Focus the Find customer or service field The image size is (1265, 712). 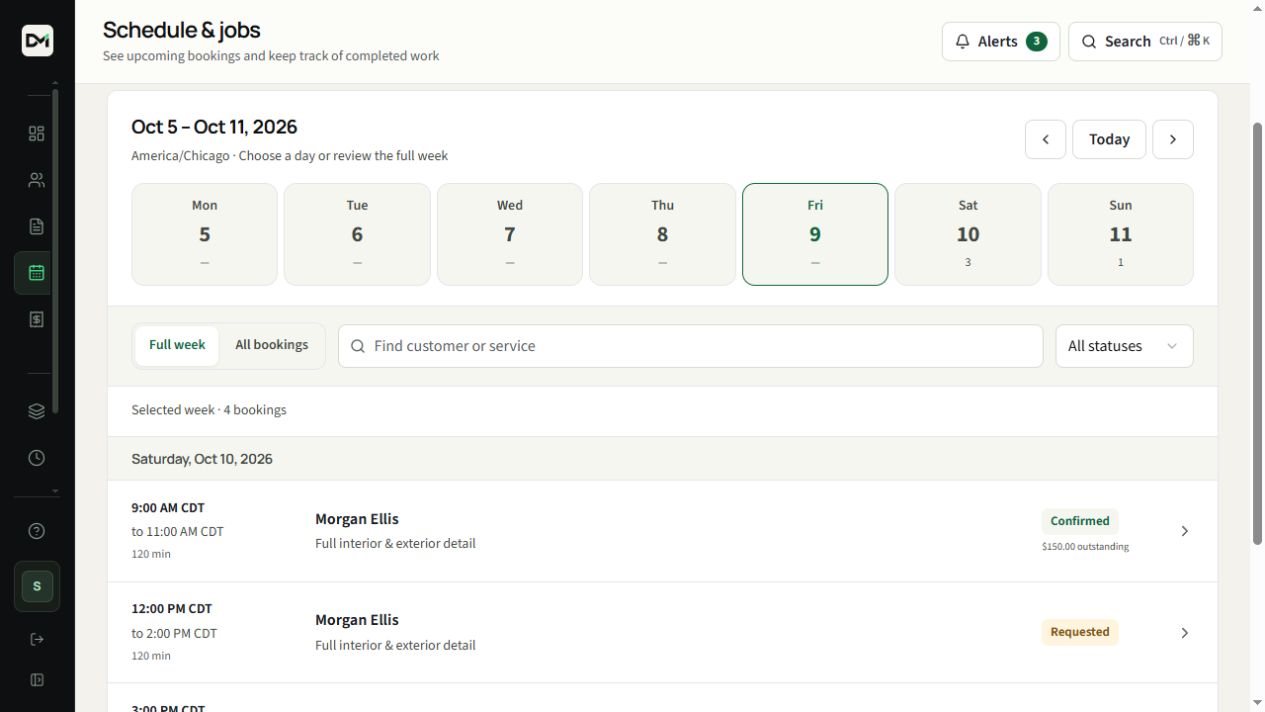click(690, 346)
